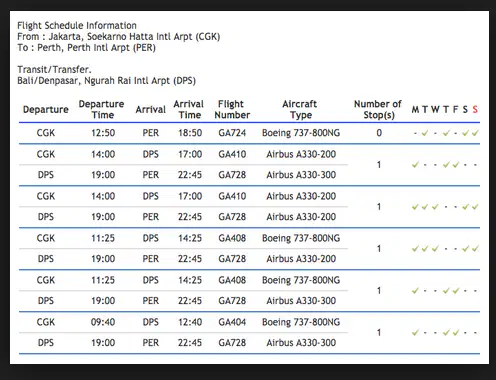The image size is (496, 380).
Task: Click the Aircraft Type column header
Action: click(300, 109)
